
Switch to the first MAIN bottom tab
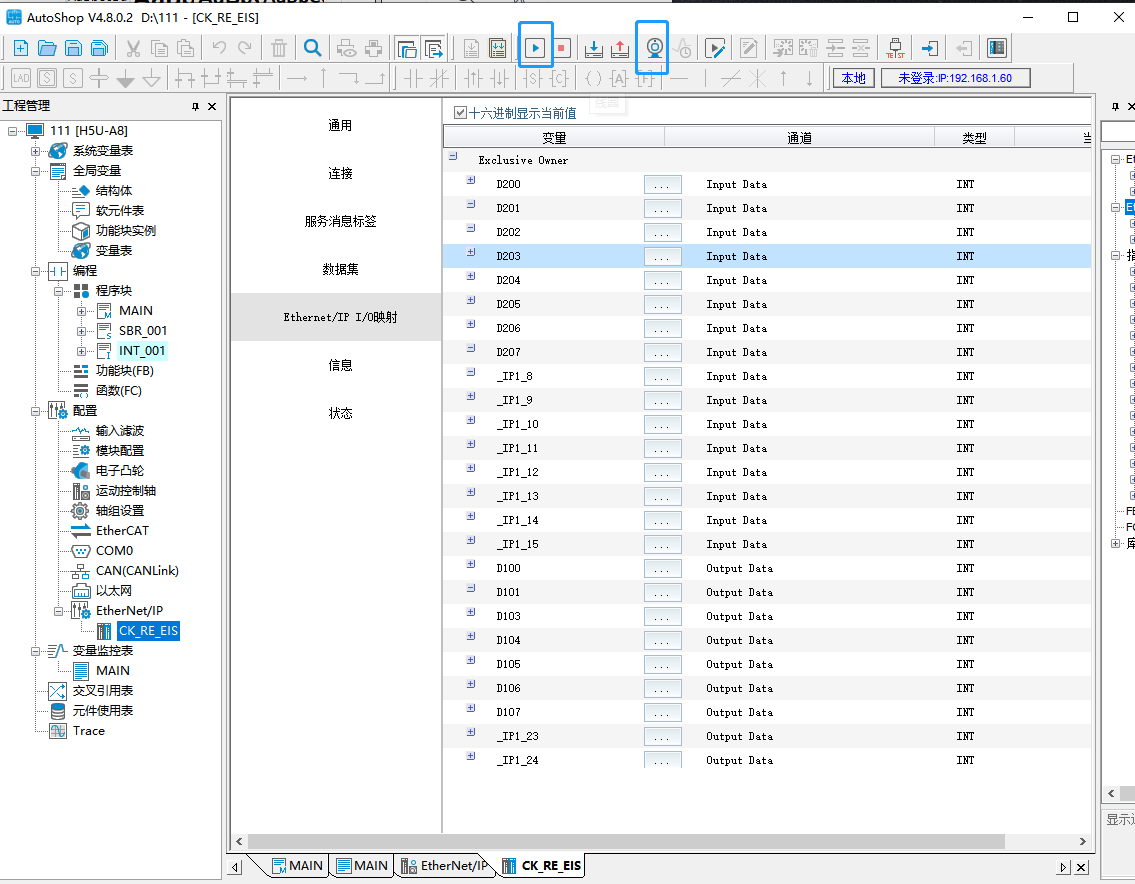[297, 866]
